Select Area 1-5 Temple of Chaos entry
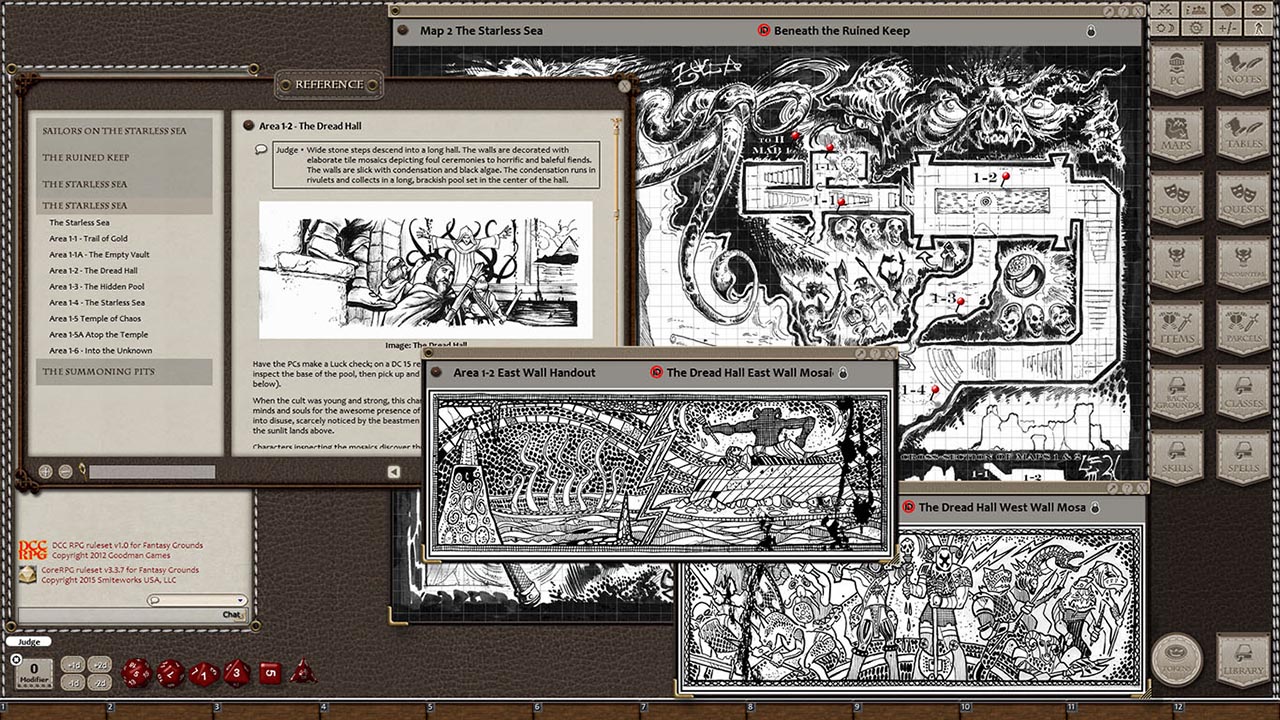Screen dimensions: 1280x720 (x=97, y=318)
